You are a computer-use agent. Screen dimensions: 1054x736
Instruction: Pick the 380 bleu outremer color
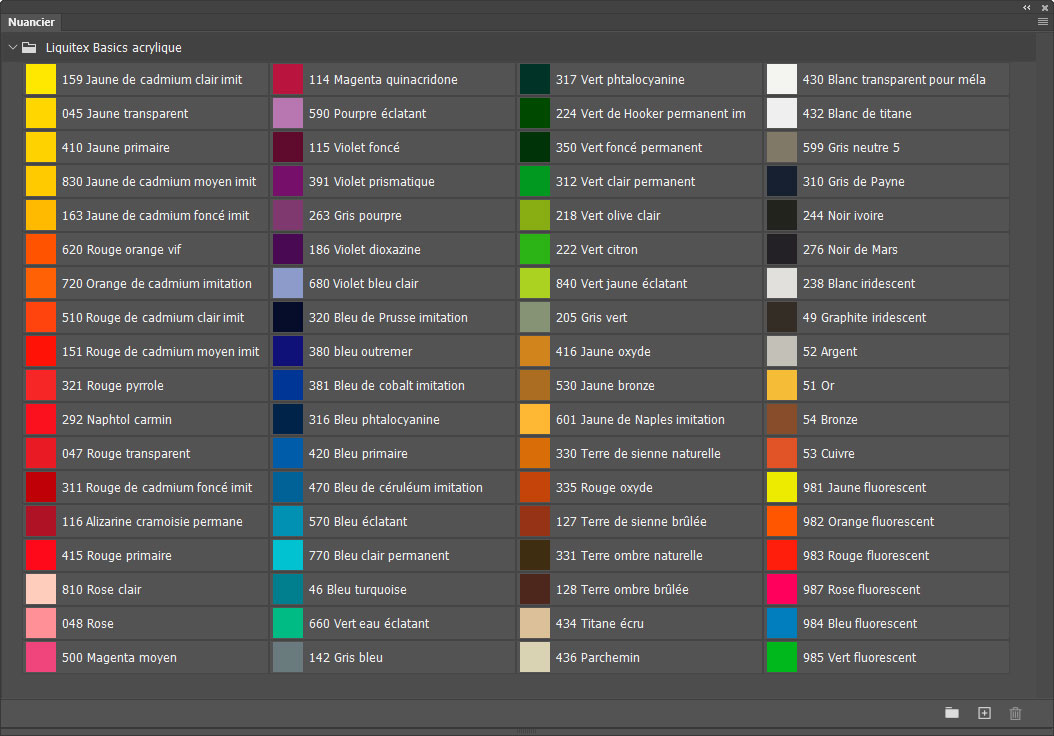[x=288, y=352]
